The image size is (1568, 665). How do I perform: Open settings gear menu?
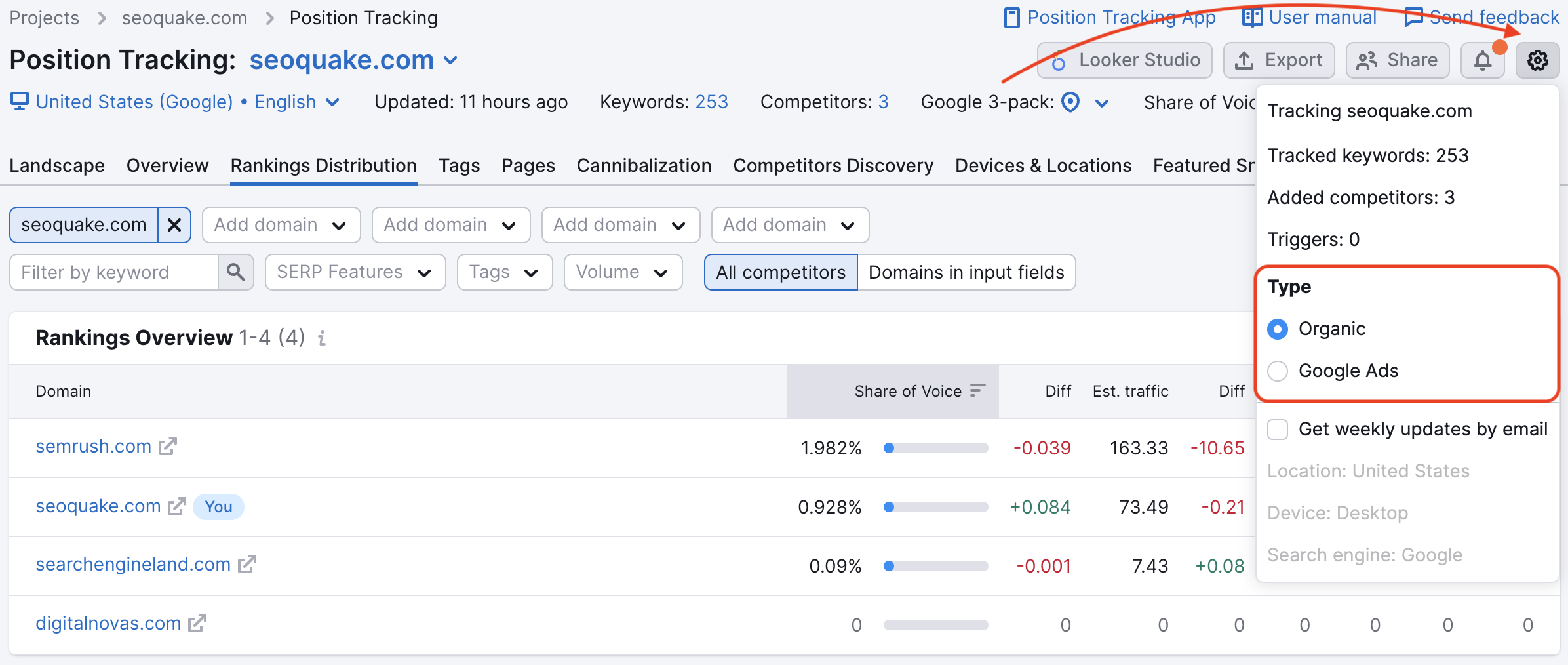[1537, 60]
